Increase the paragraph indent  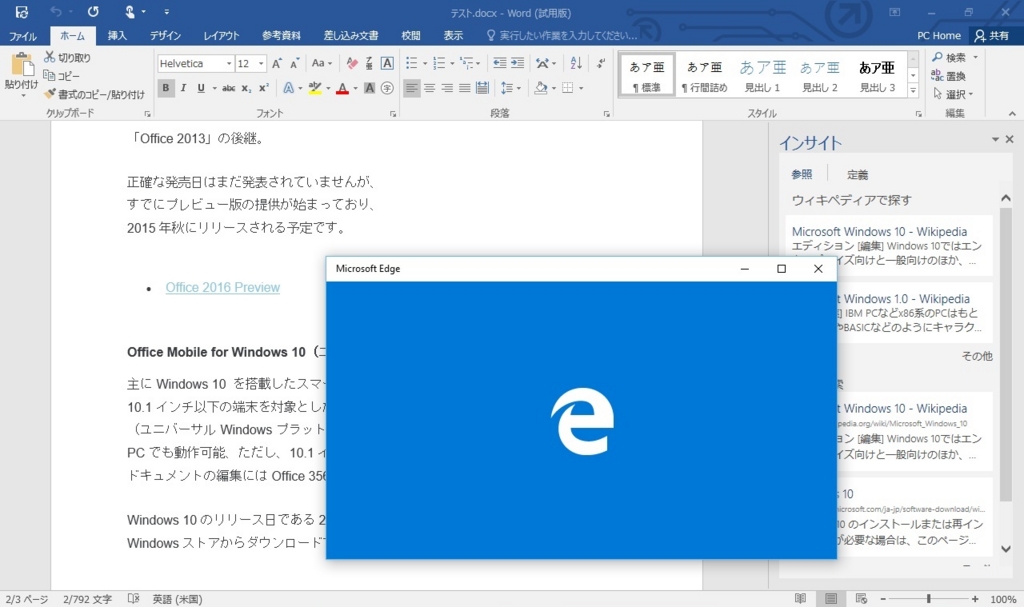pyautogui.click(x=517, y=63)
